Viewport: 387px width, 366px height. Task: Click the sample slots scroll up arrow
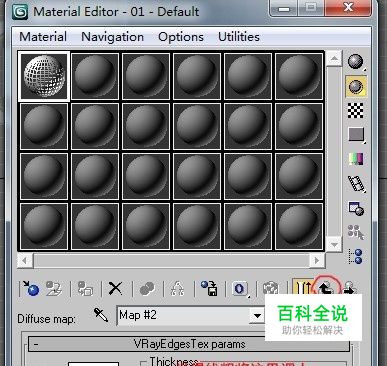[334, 59]
